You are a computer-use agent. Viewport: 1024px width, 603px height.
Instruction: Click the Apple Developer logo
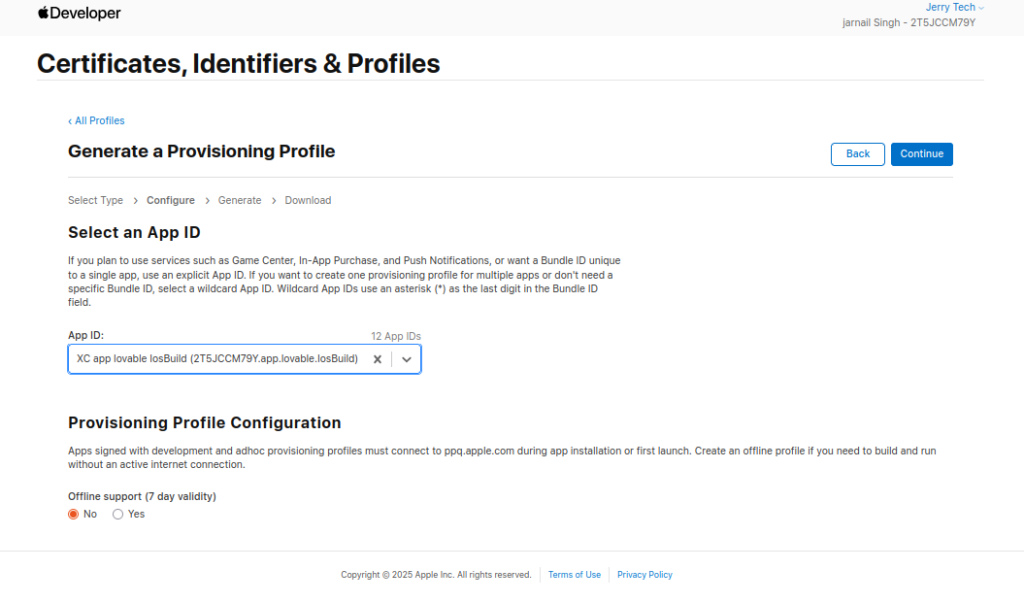click(x=79, y=13)
